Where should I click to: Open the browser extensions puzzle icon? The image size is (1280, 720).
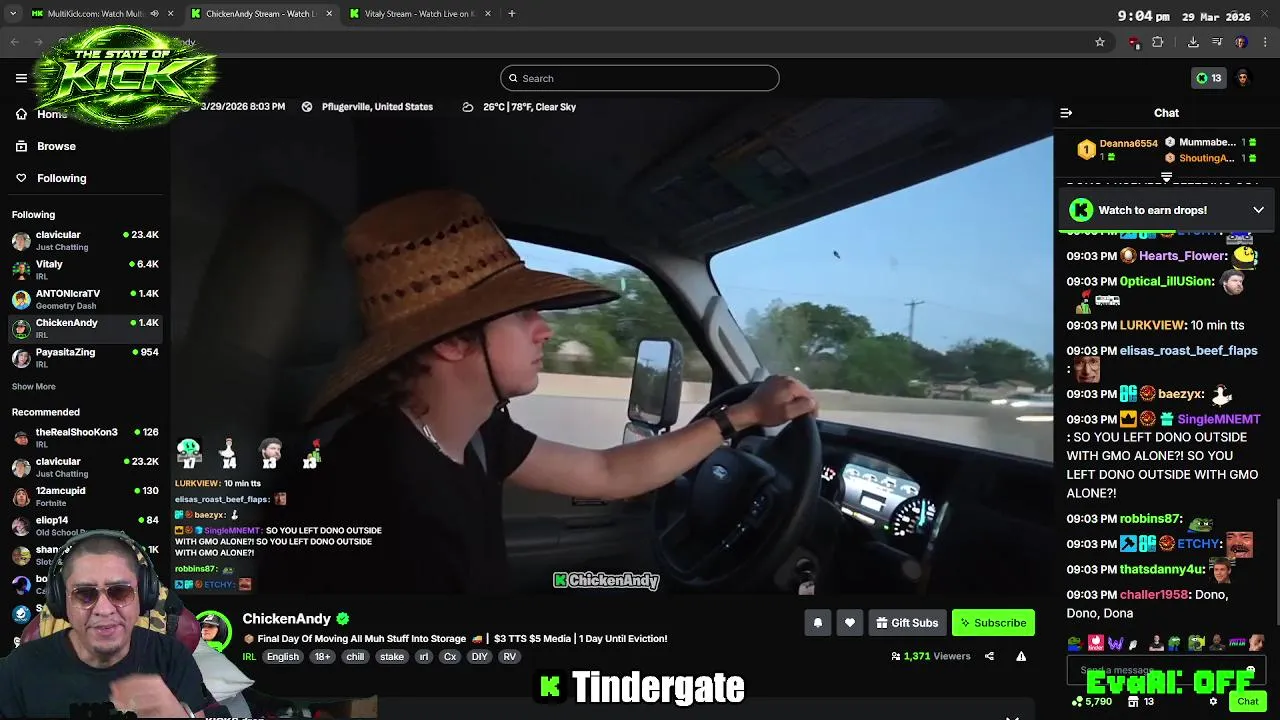[x=1158, y=42]
